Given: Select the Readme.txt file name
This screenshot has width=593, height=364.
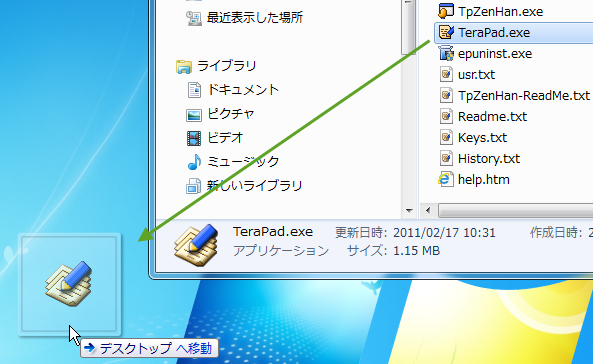Looking at the screenshot, I should click(492, 117).
